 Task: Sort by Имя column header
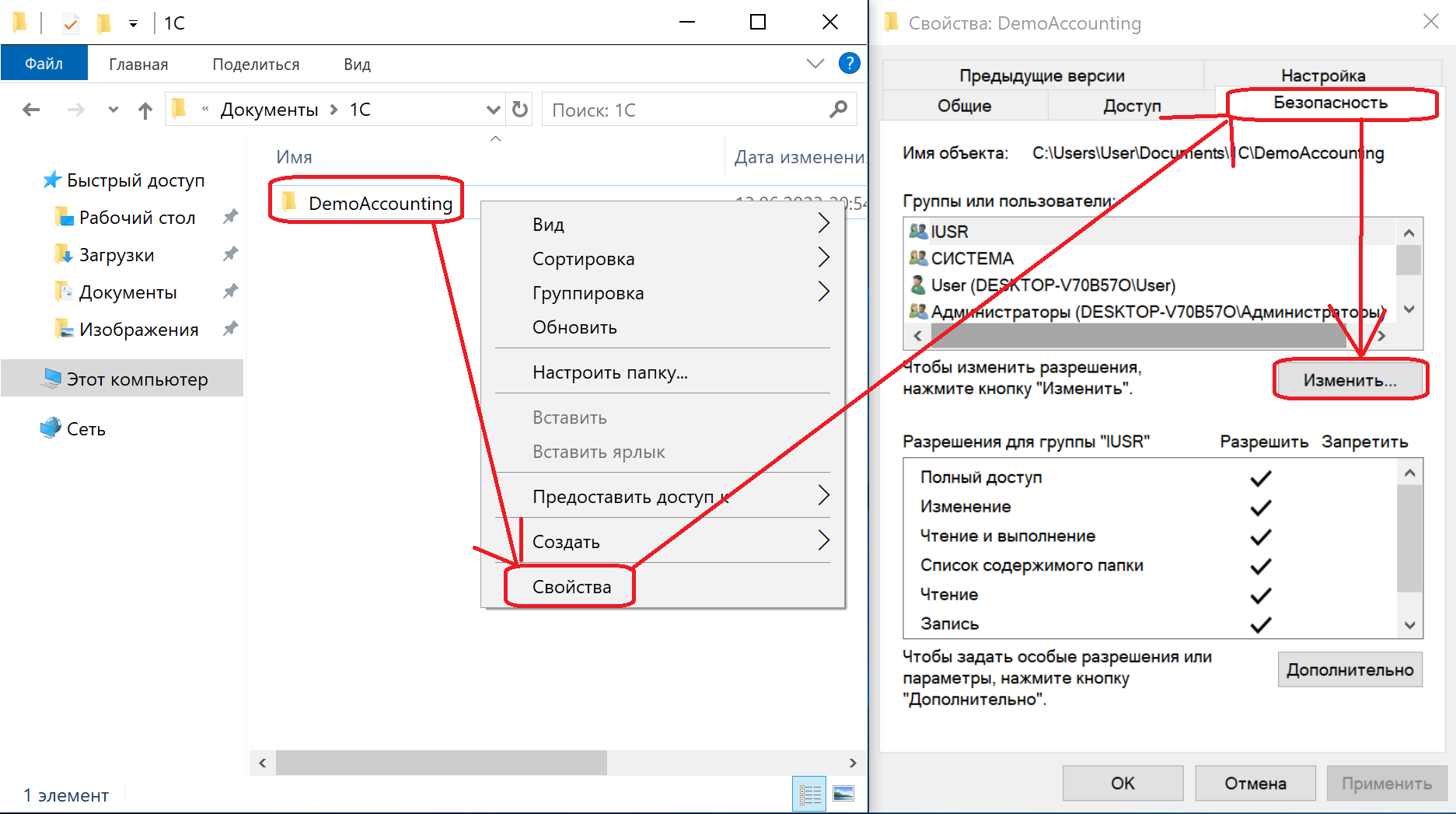click(x=294, y=157)
